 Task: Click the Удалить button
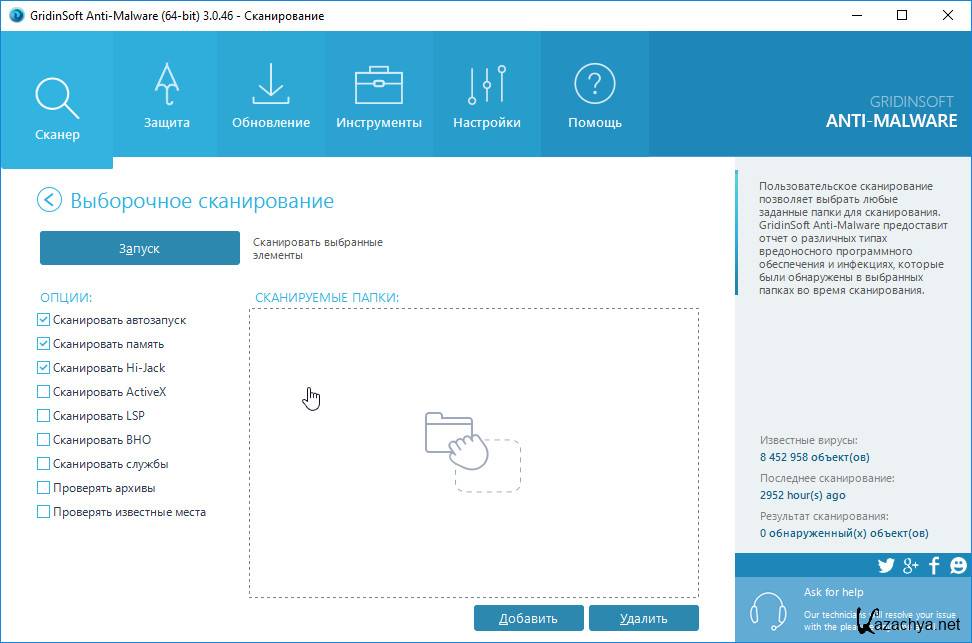643,618
